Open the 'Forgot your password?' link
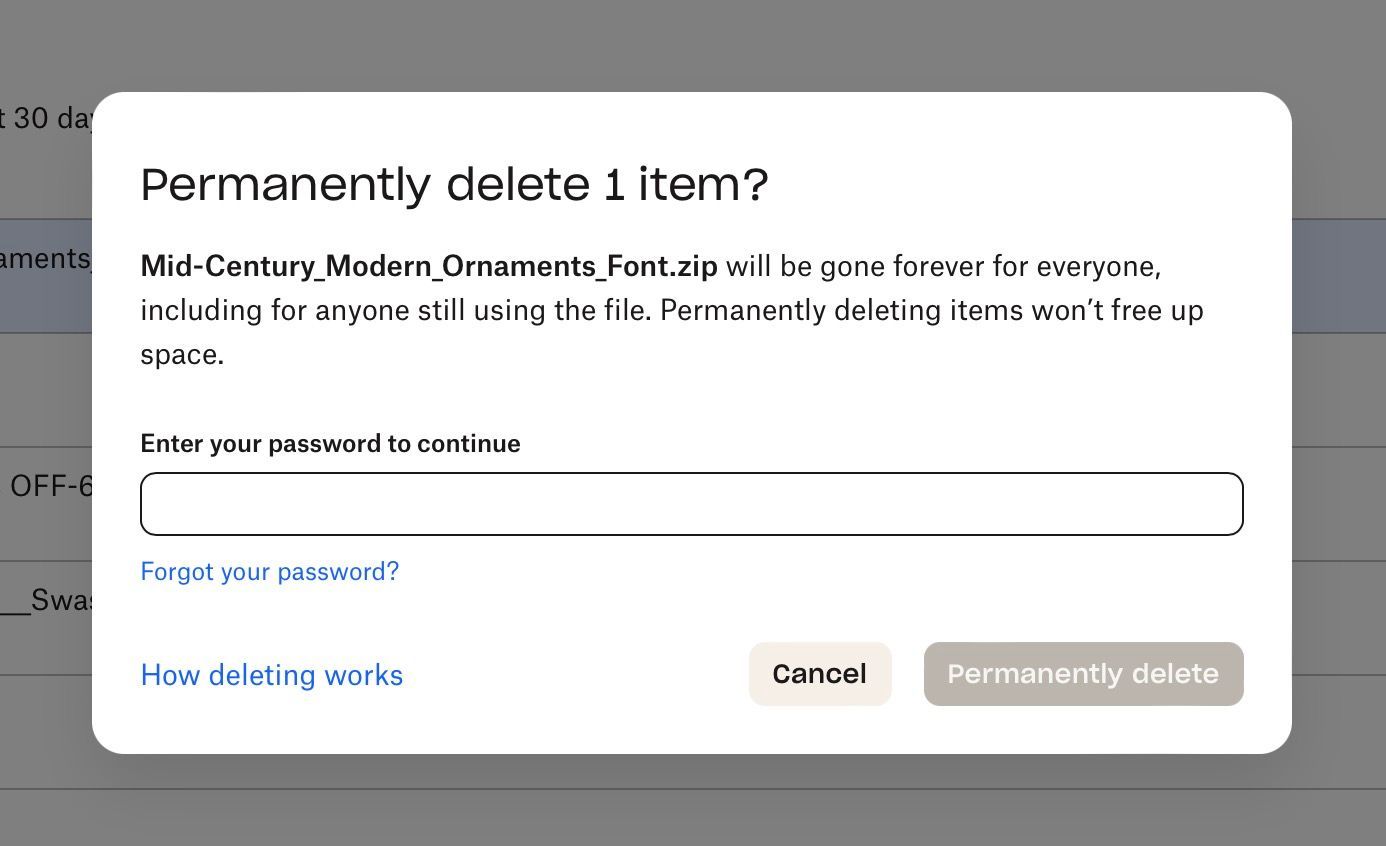 pos(269,571)
